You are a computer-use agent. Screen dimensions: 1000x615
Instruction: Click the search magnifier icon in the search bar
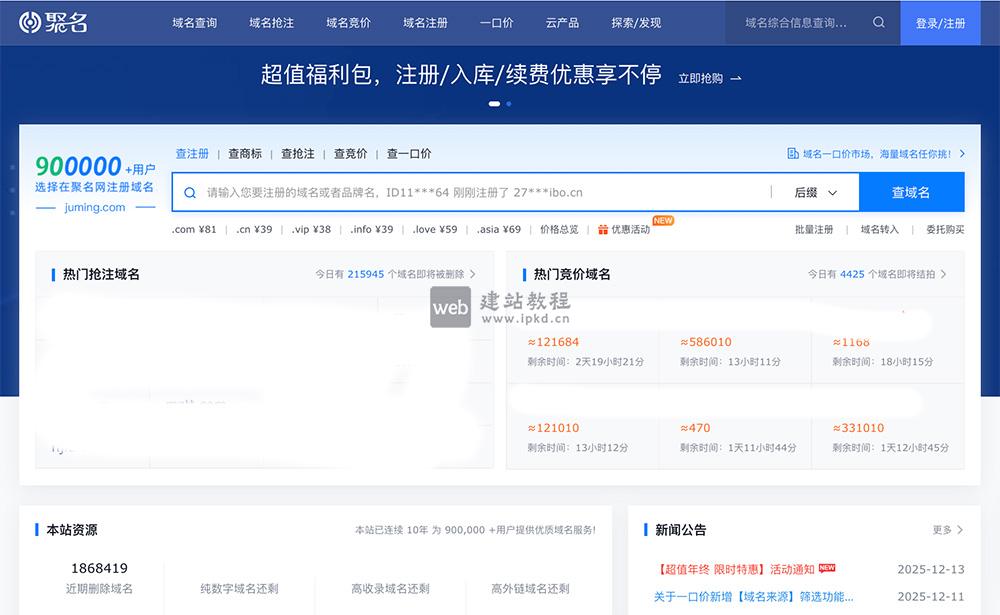pyautogui.click(x=189, y=191)
